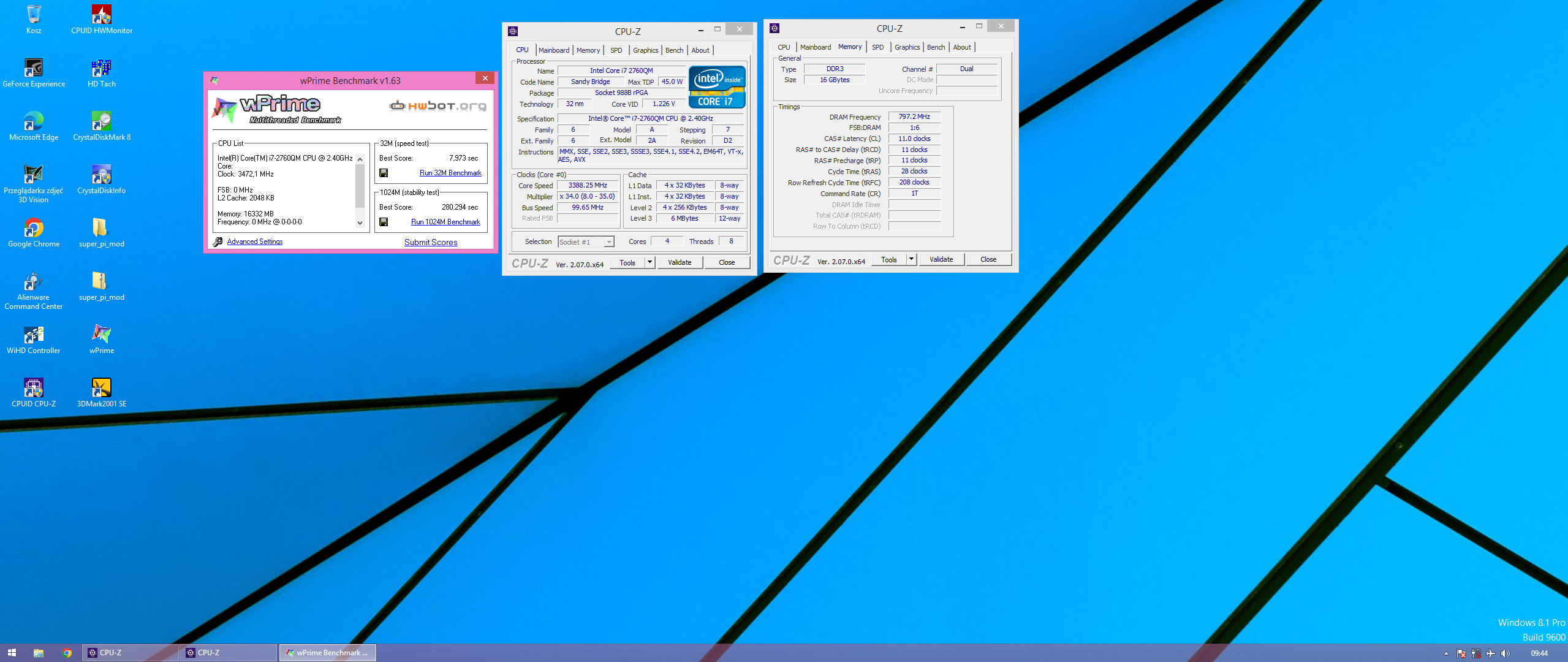Switch to CPU tab in right CPU-Z
Image resolution: width=1568 pixels, height=662 pixels.
coord(784,47)
